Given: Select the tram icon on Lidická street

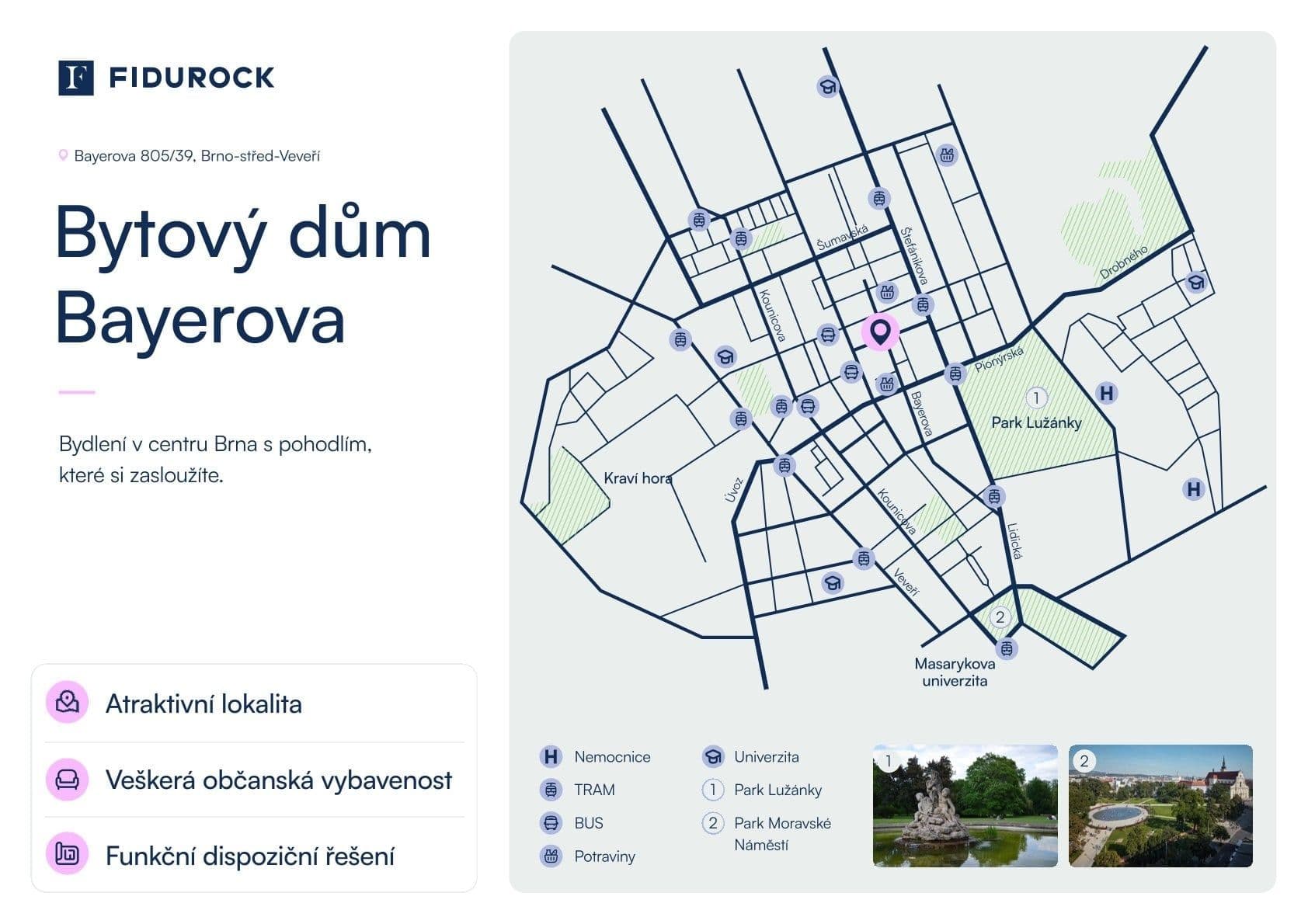Looking at the screenshot, I should tap(993, 495).
